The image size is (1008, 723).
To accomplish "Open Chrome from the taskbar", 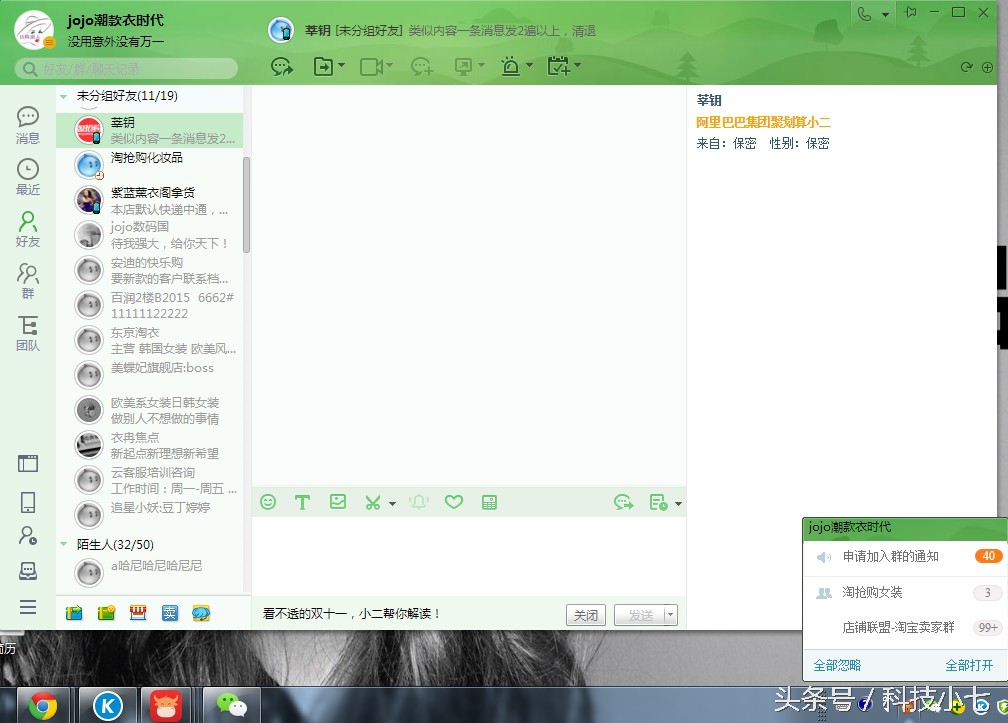I will (x=42, y=706).
